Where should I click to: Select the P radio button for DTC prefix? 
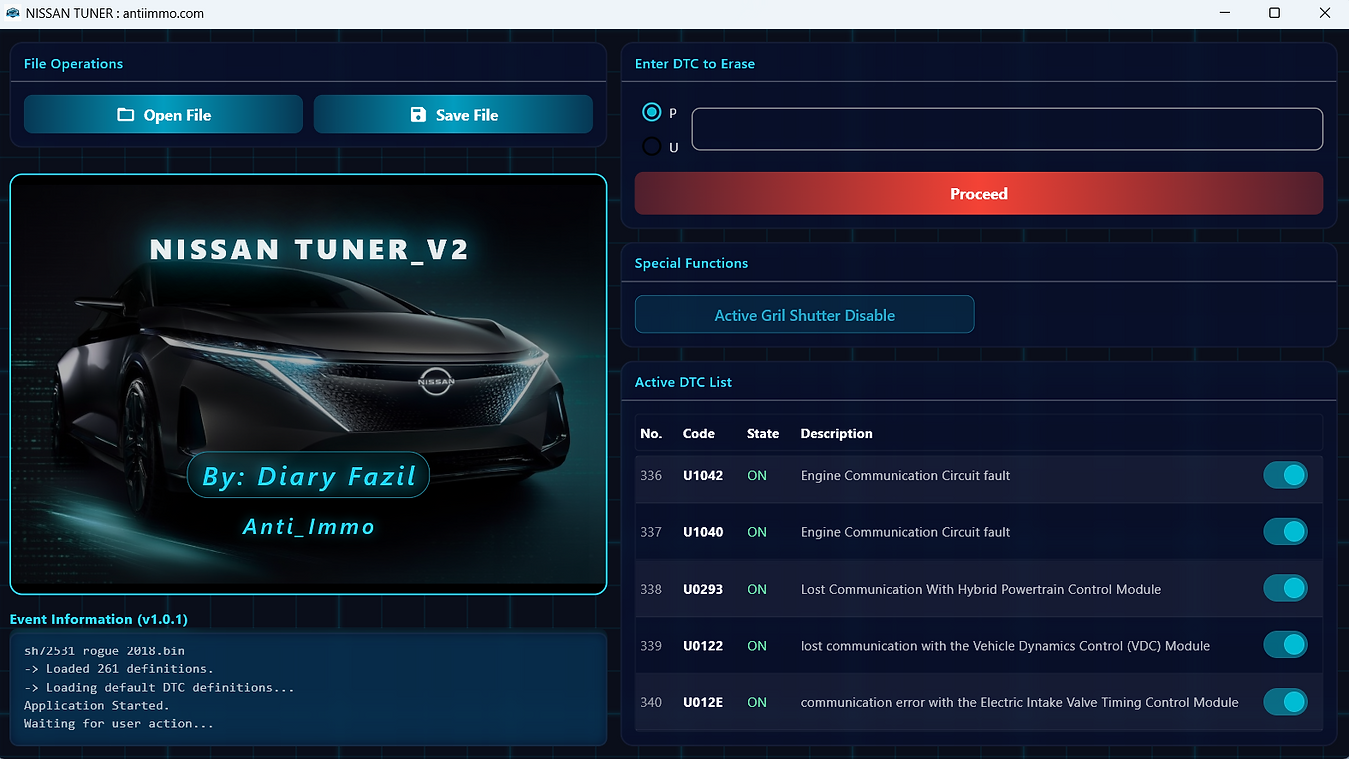click(x=651, y=112)
